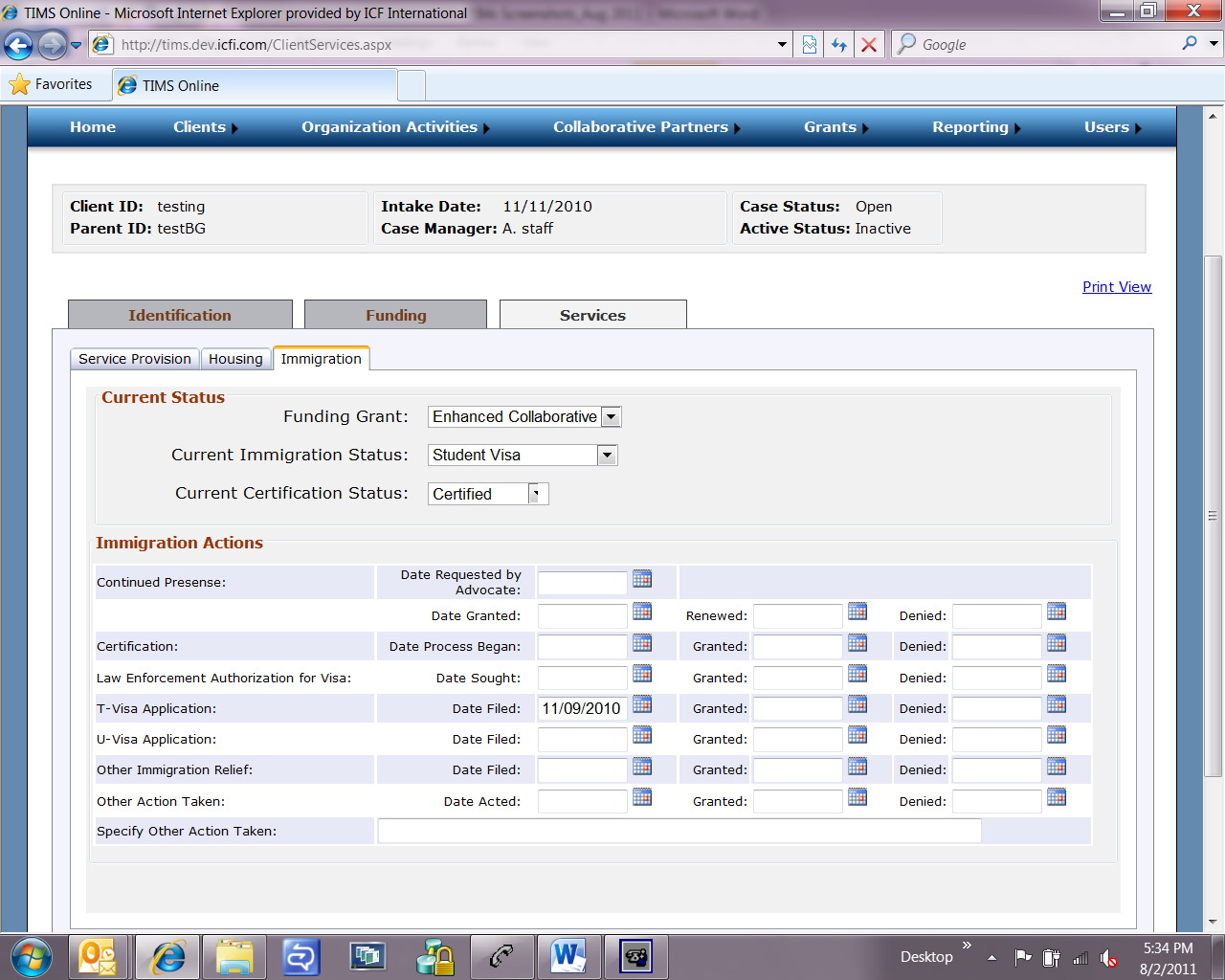Open Other Action Taken Granted calendar

(857, 797)
